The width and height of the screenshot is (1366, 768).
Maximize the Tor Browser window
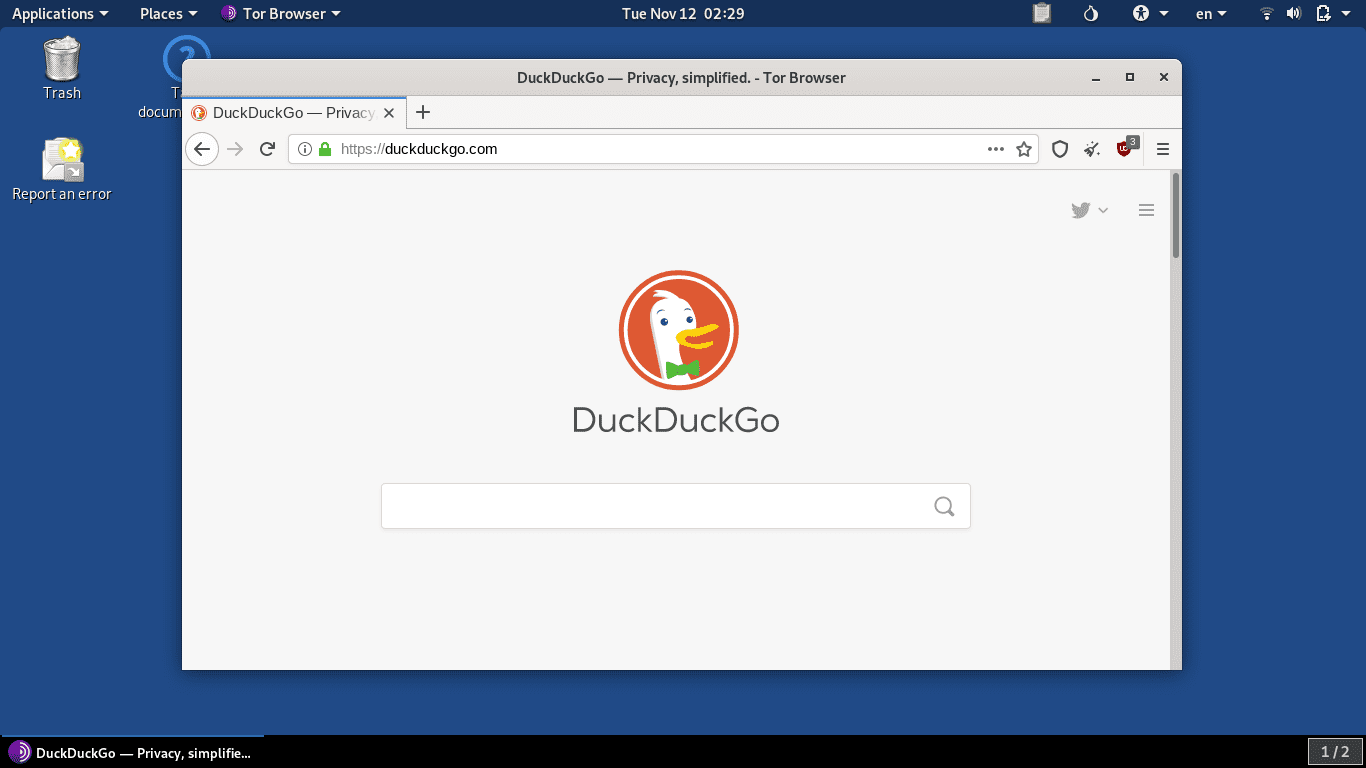(x=1130, y=77)
